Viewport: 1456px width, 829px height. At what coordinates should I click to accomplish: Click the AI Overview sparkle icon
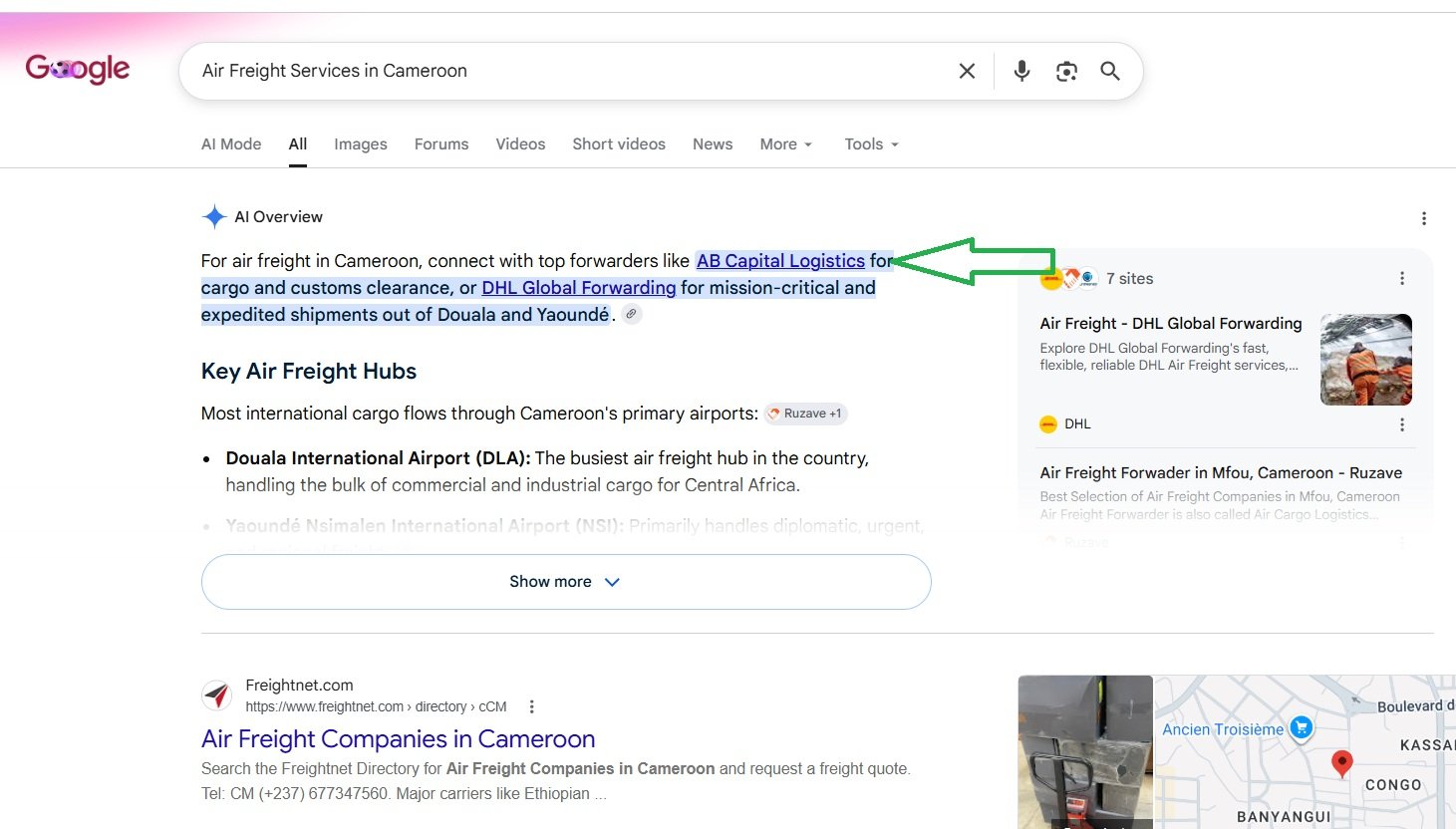coord(214,216)
